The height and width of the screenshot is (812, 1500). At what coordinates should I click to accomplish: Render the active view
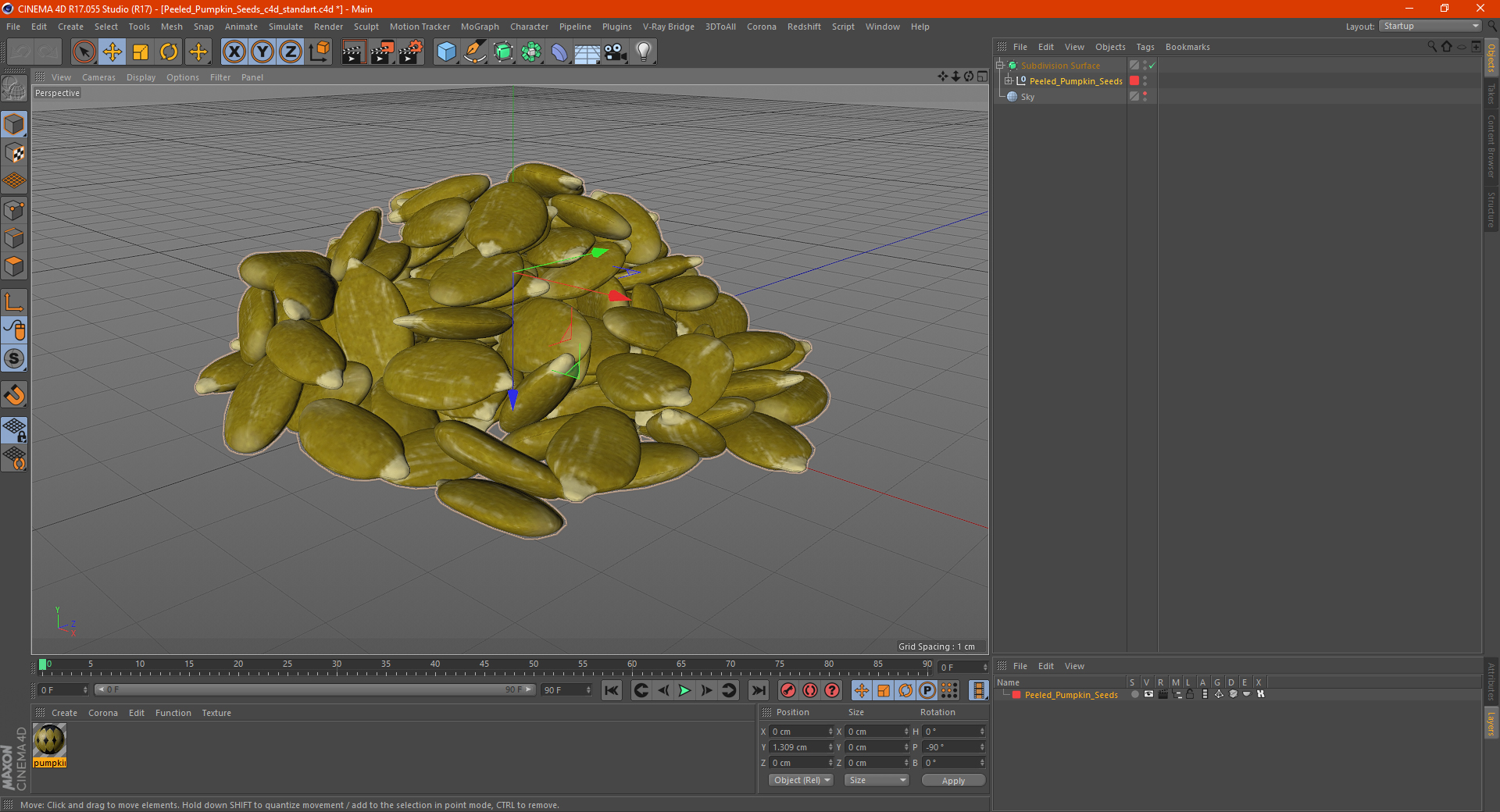[353, 52]
